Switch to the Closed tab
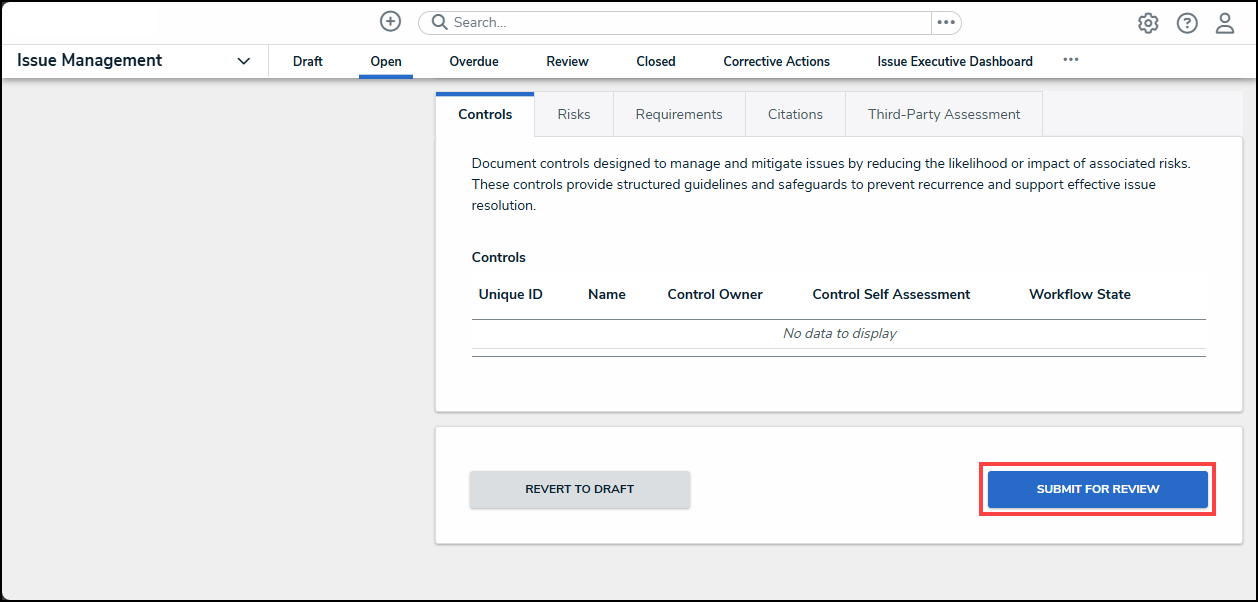1258x602 pixels. 656,61
